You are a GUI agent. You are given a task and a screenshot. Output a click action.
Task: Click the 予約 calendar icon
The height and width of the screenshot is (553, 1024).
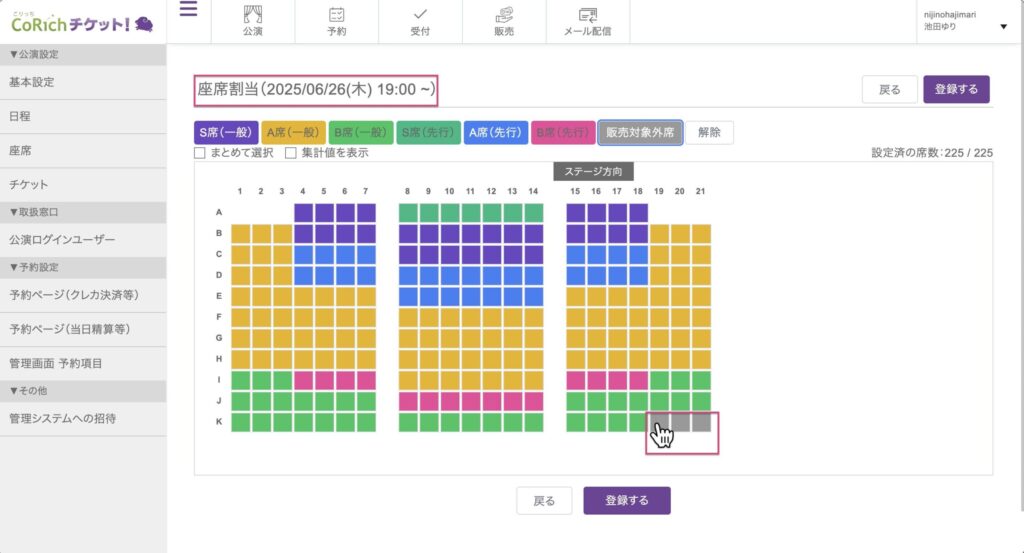point(337,14)
